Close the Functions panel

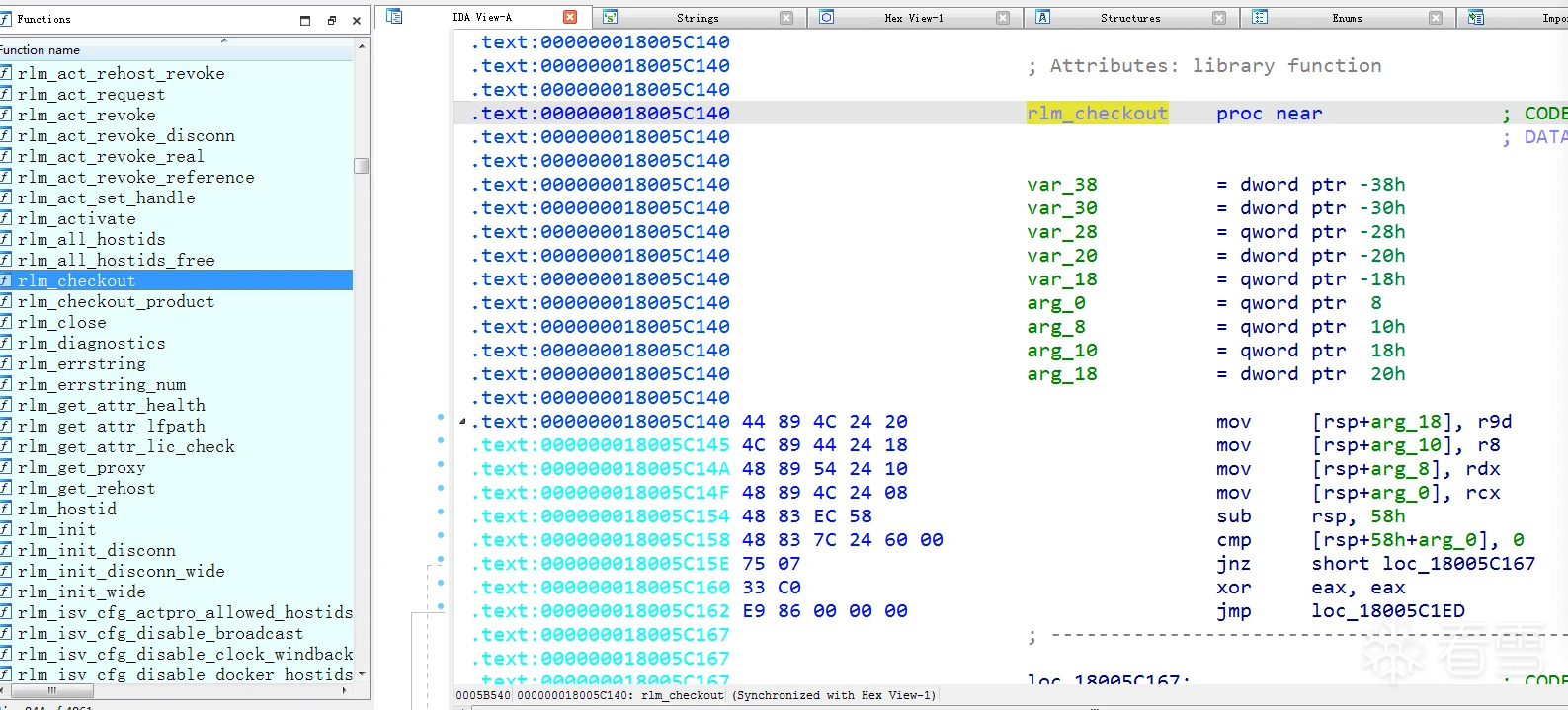(x=357, y=20)
